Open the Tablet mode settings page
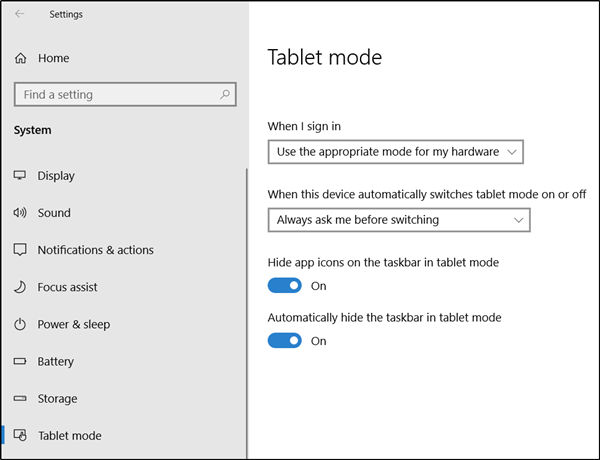This screenshot has height=460, width=600. click(x=69, y=435)
